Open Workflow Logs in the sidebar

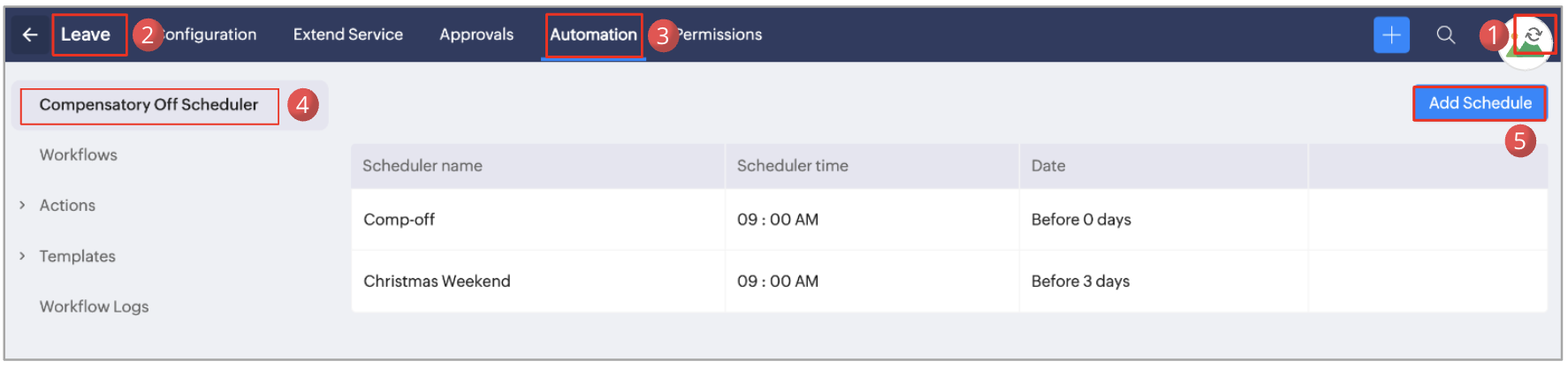pyautogui.click(x=94, y=307)
